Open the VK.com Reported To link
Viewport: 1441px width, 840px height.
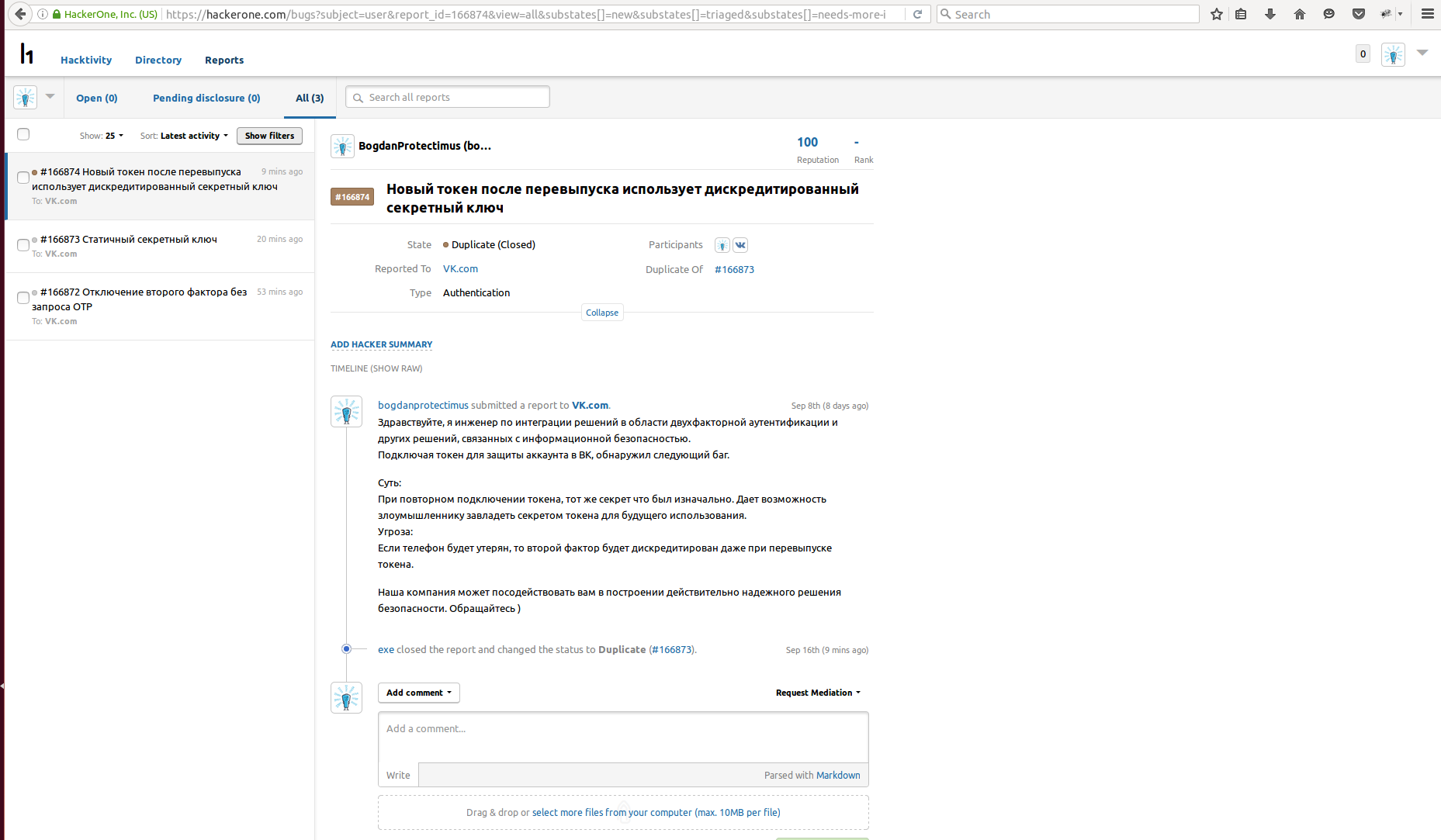pos(460,268)
